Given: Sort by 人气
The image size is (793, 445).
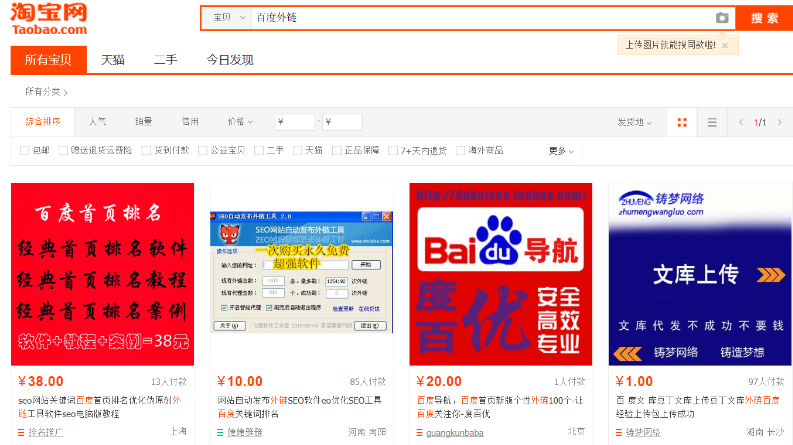Looking at the screenshot, I should click(97, 121).
